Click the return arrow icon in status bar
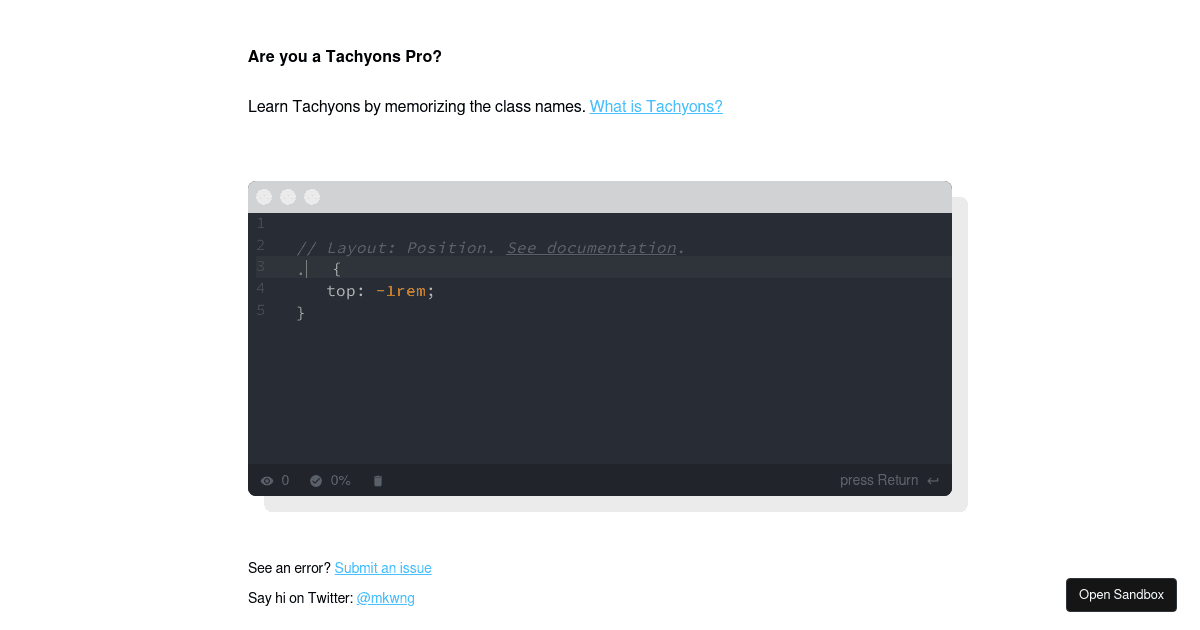The height and width of the screenshot is (630, 1200). pyautogui.click(x=933, y=480)
